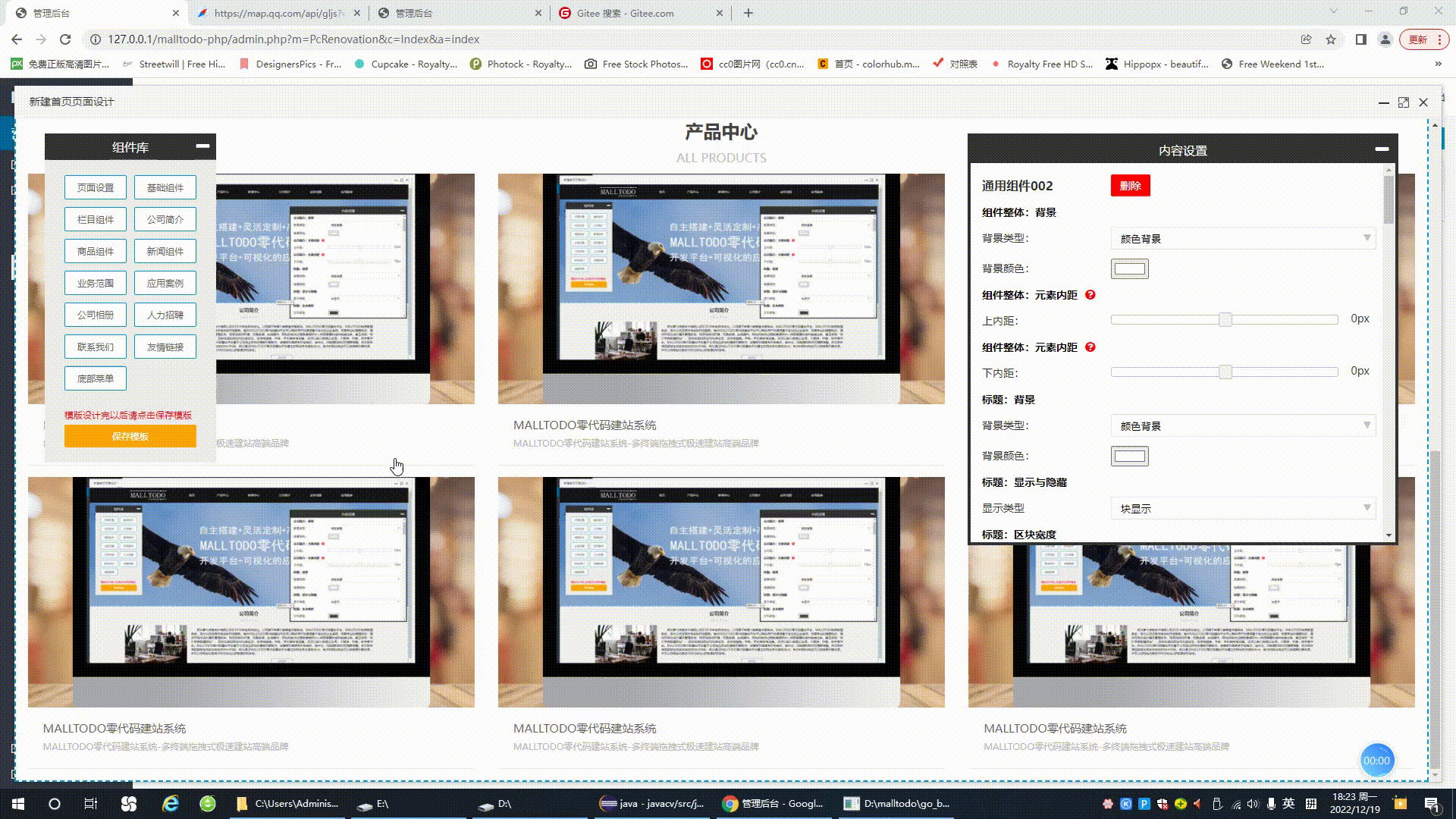Open the Chrome profile avatar icon
The height and width of the screenshot is (819, 1456).
pos(1385,39)
